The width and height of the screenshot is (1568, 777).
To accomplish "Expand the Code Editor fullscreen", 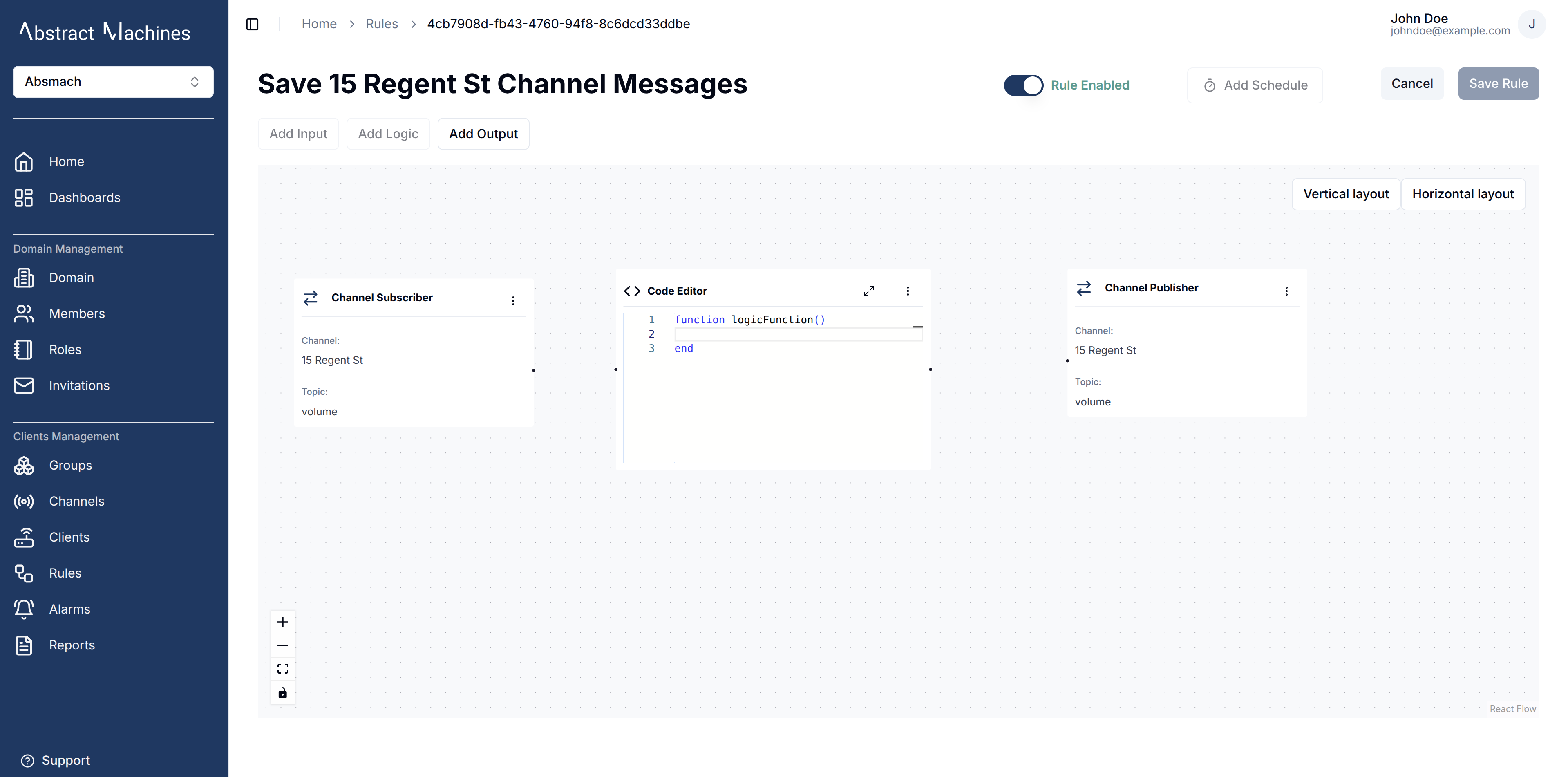I will [x=869, y=291].
